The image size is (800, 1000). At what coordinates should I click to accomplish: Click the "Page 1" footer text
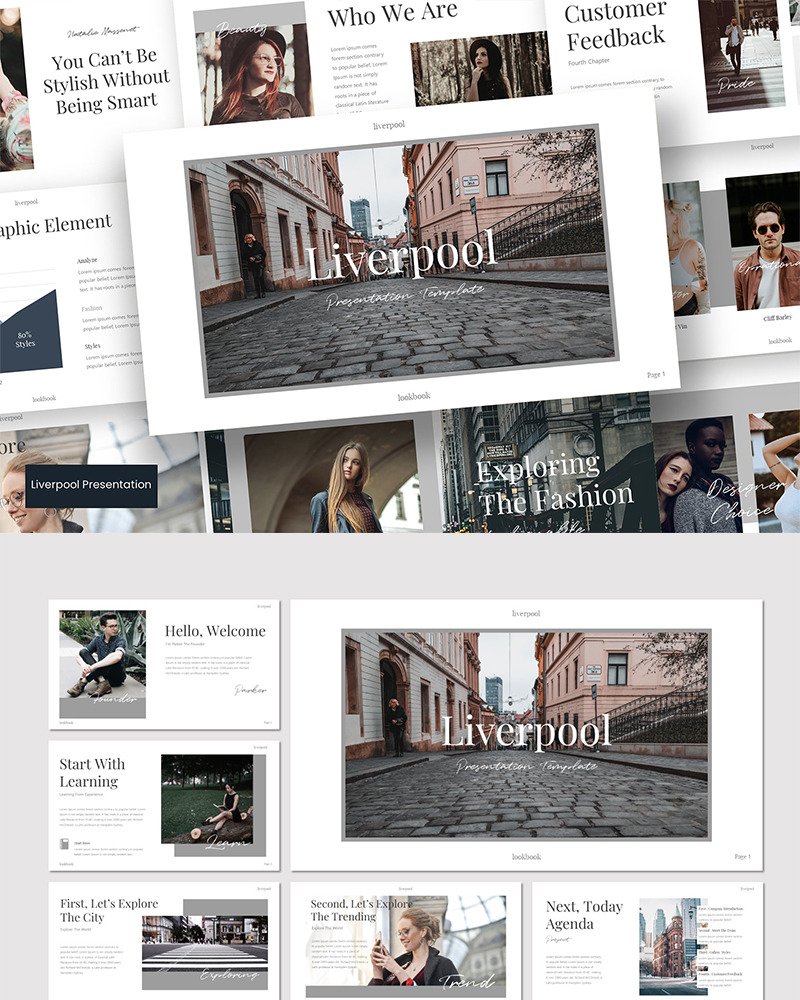pos(655,375)
